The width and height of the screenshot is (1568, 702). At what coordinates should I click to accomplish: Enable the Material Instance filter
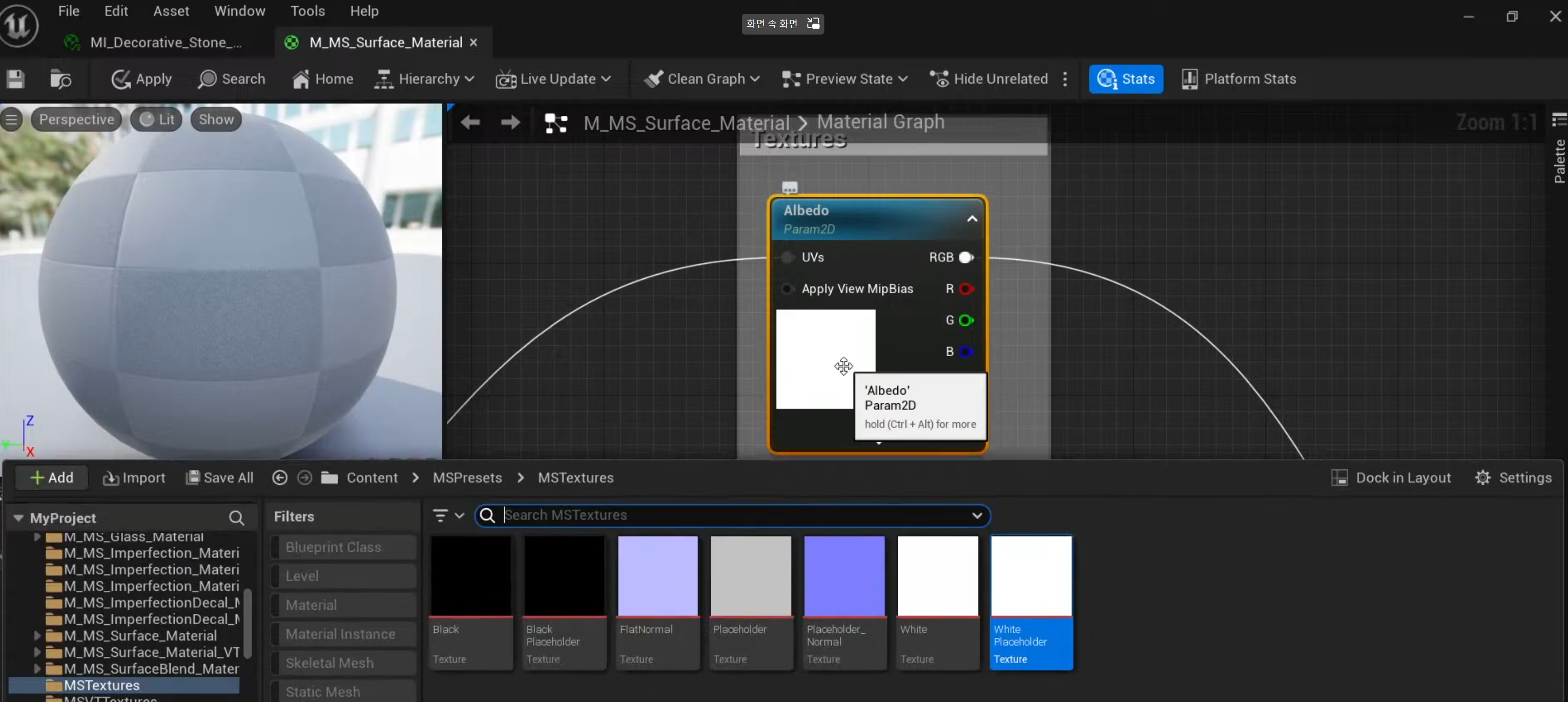tap(340, 634)
